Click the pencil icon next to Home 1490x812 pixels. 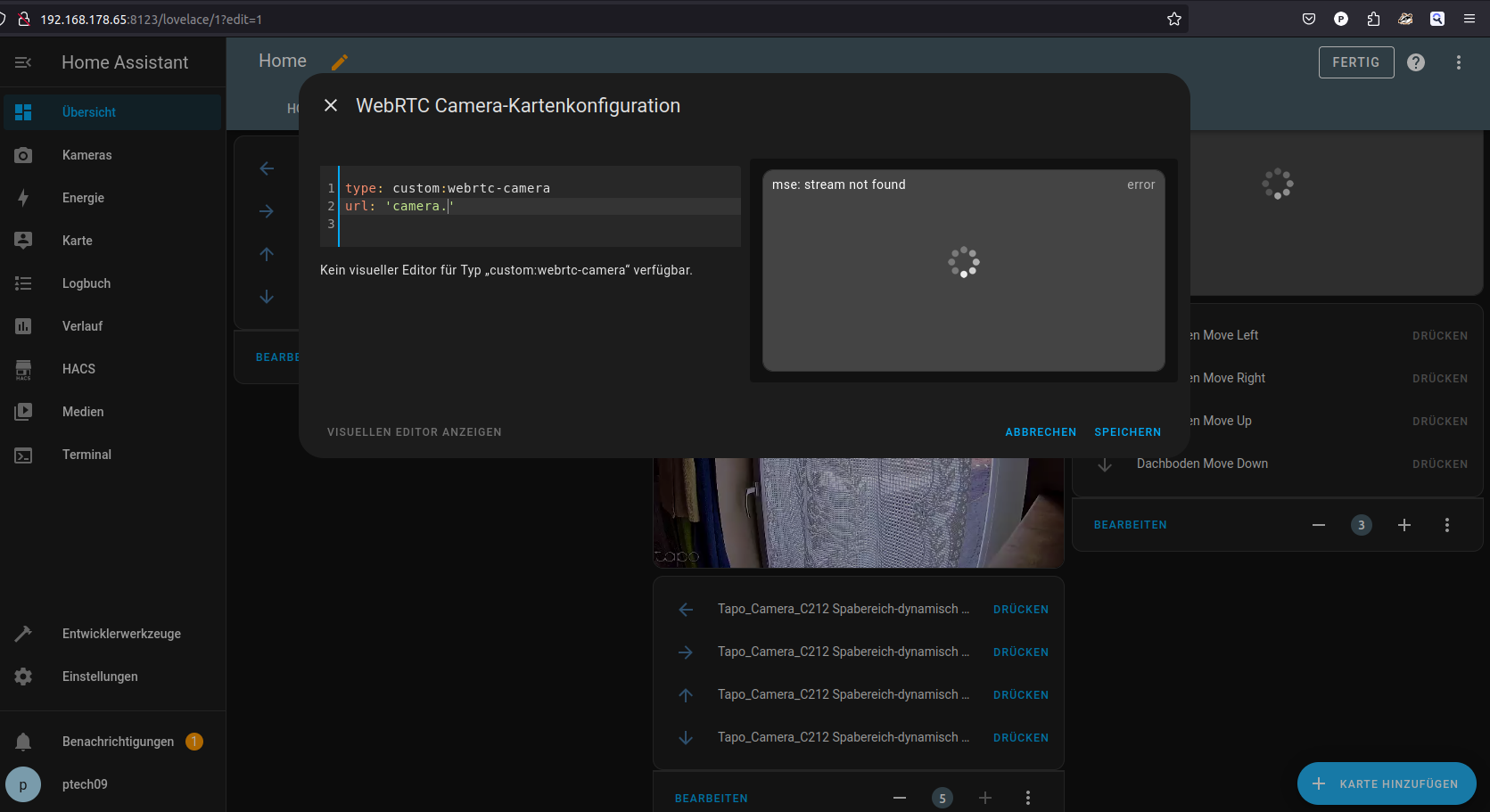[x=339, y=62]
